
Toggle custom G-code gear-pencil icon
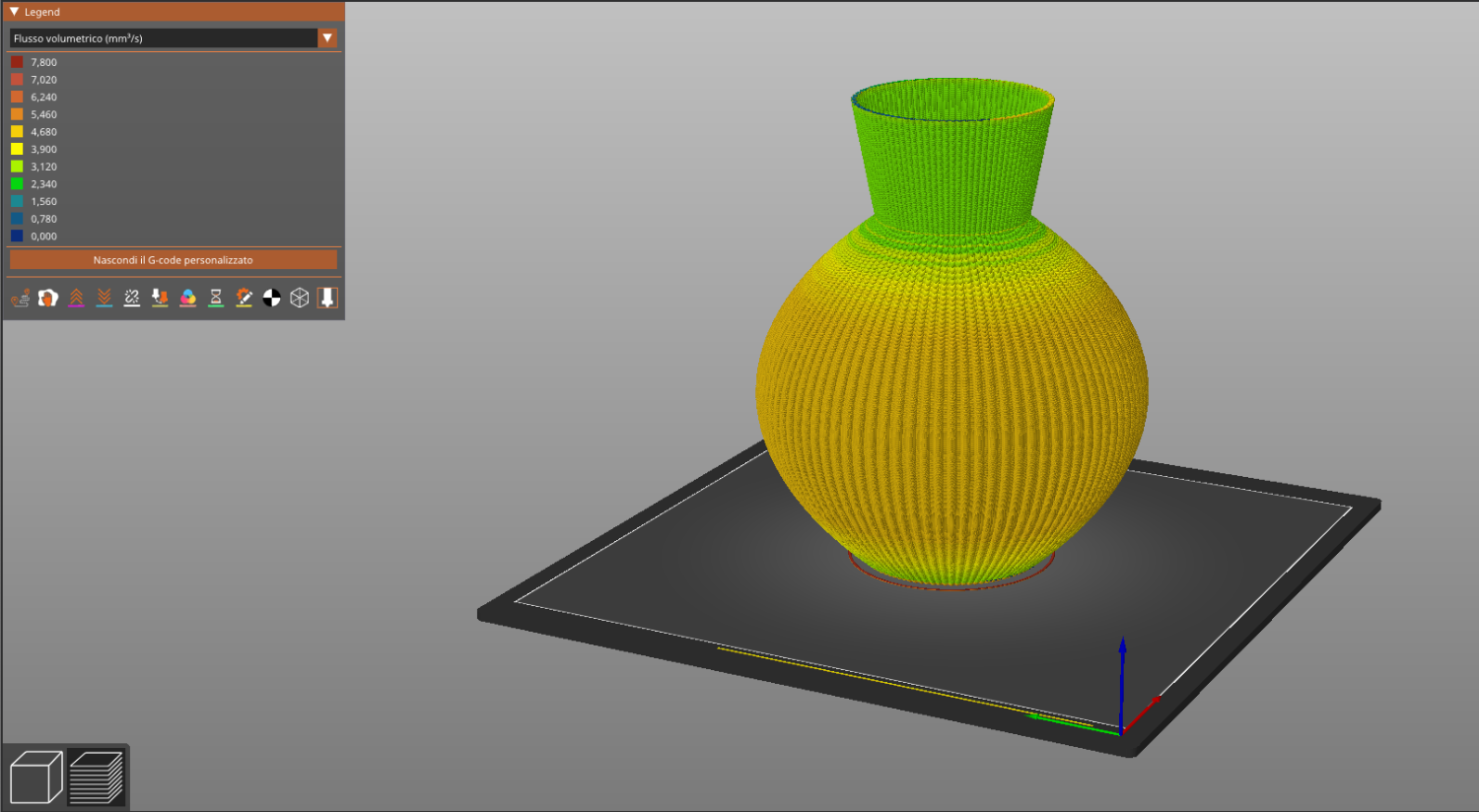(244, 298)
